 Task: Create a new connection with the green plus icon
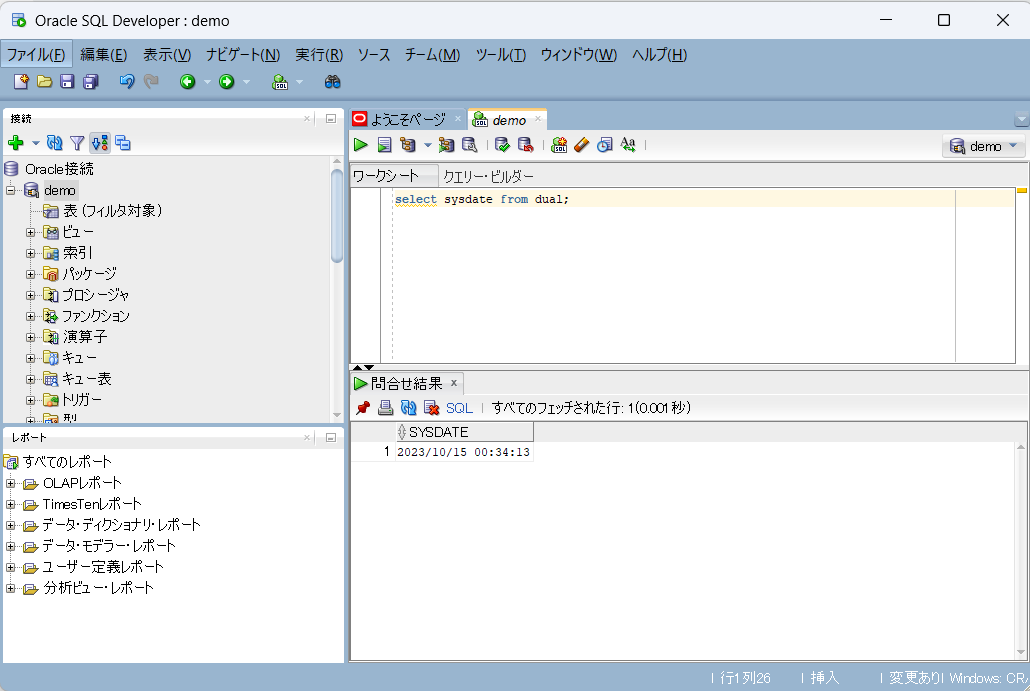click(x=15, y=143)
